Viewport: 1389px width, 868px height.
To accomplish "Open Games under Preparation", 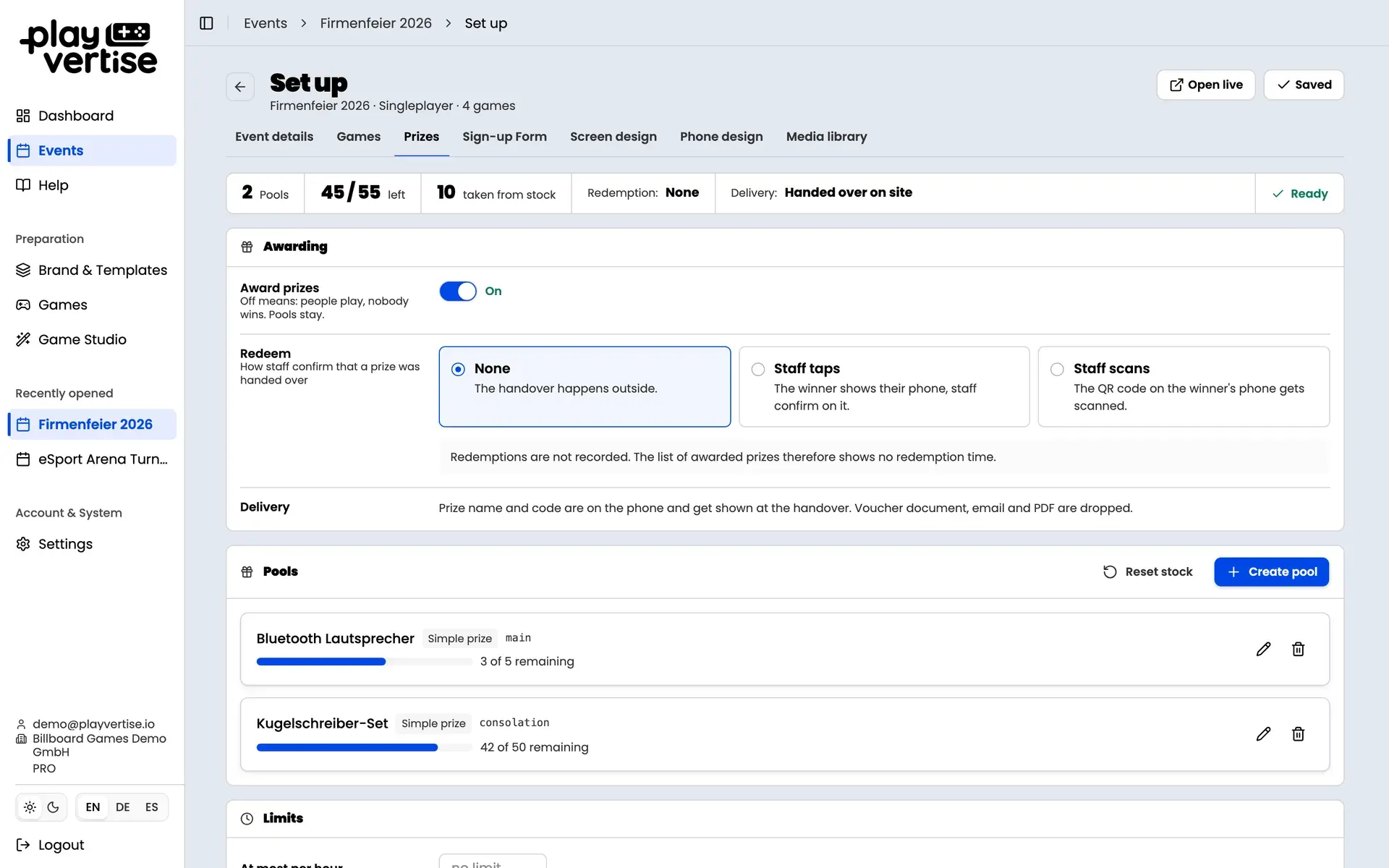I will [92, 305].
